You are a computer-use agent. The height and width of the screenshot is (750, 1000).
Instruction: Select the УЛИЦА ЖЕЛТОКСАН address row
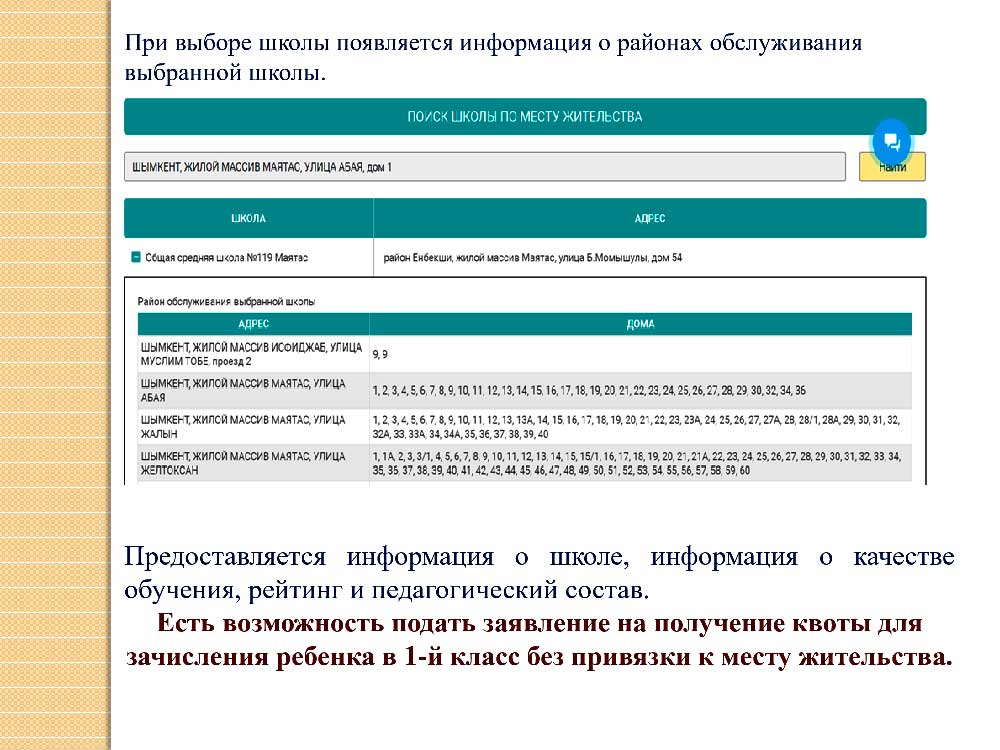(x=251, y=463)
